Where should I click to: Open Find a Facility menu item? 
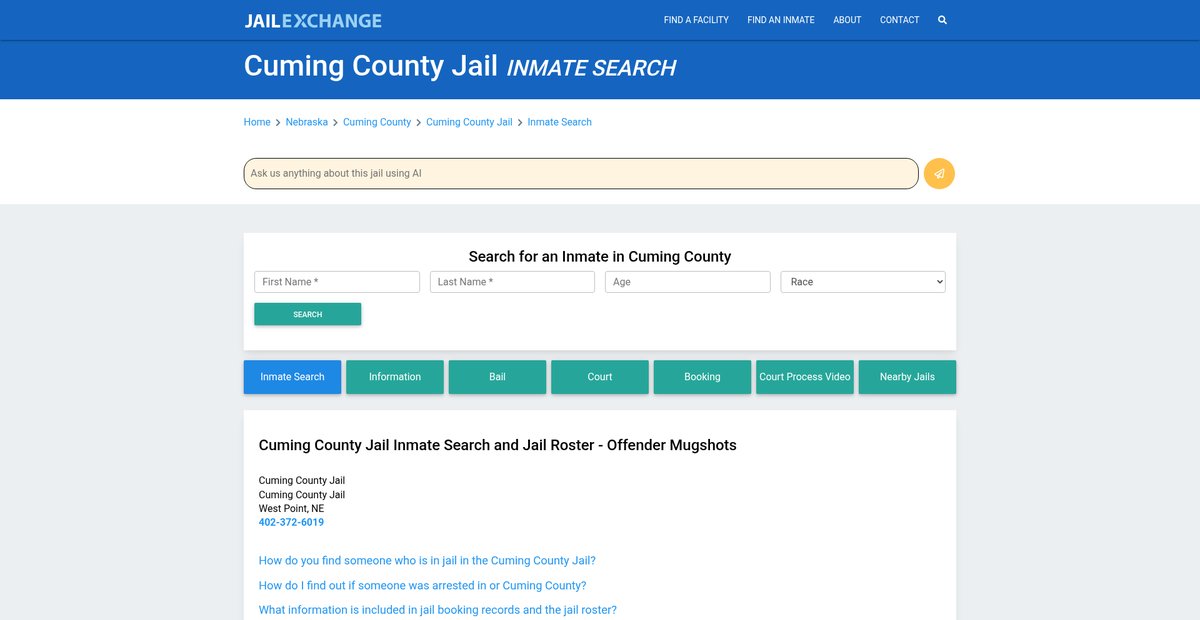[x=696, y=20]
